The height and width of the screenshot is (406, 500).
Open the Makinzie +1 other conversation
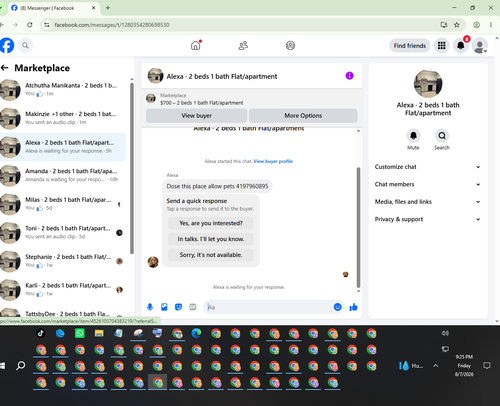(x=63, y=118)
